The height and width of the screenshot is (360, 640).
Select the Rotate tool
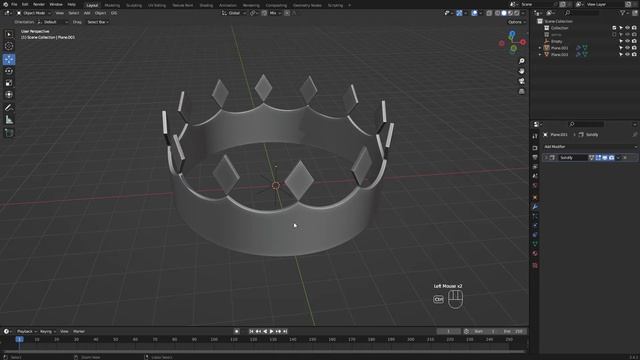pos(9,71)
